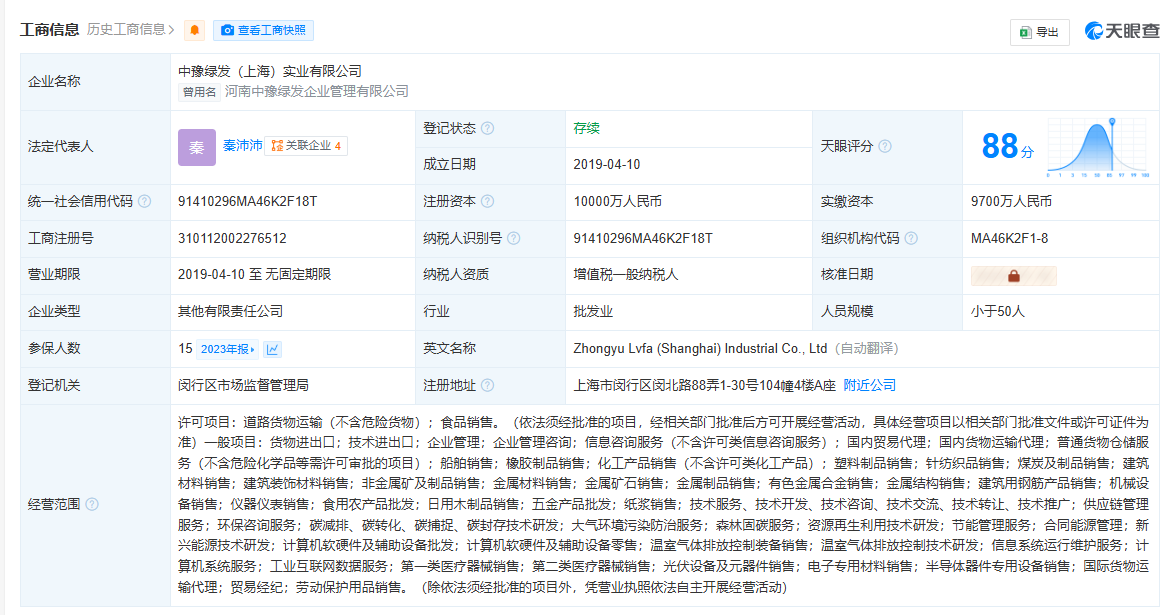Open the insured-count trend chart icon
The width and height of the screenshot is (1174, 615).
272,349
